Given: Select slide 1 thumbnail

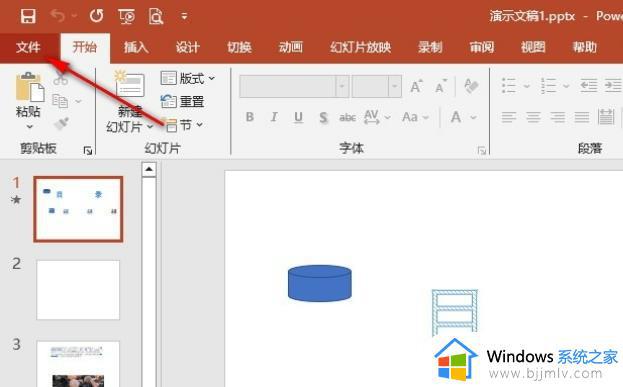Looking at the screenshot, I should 78,209.
